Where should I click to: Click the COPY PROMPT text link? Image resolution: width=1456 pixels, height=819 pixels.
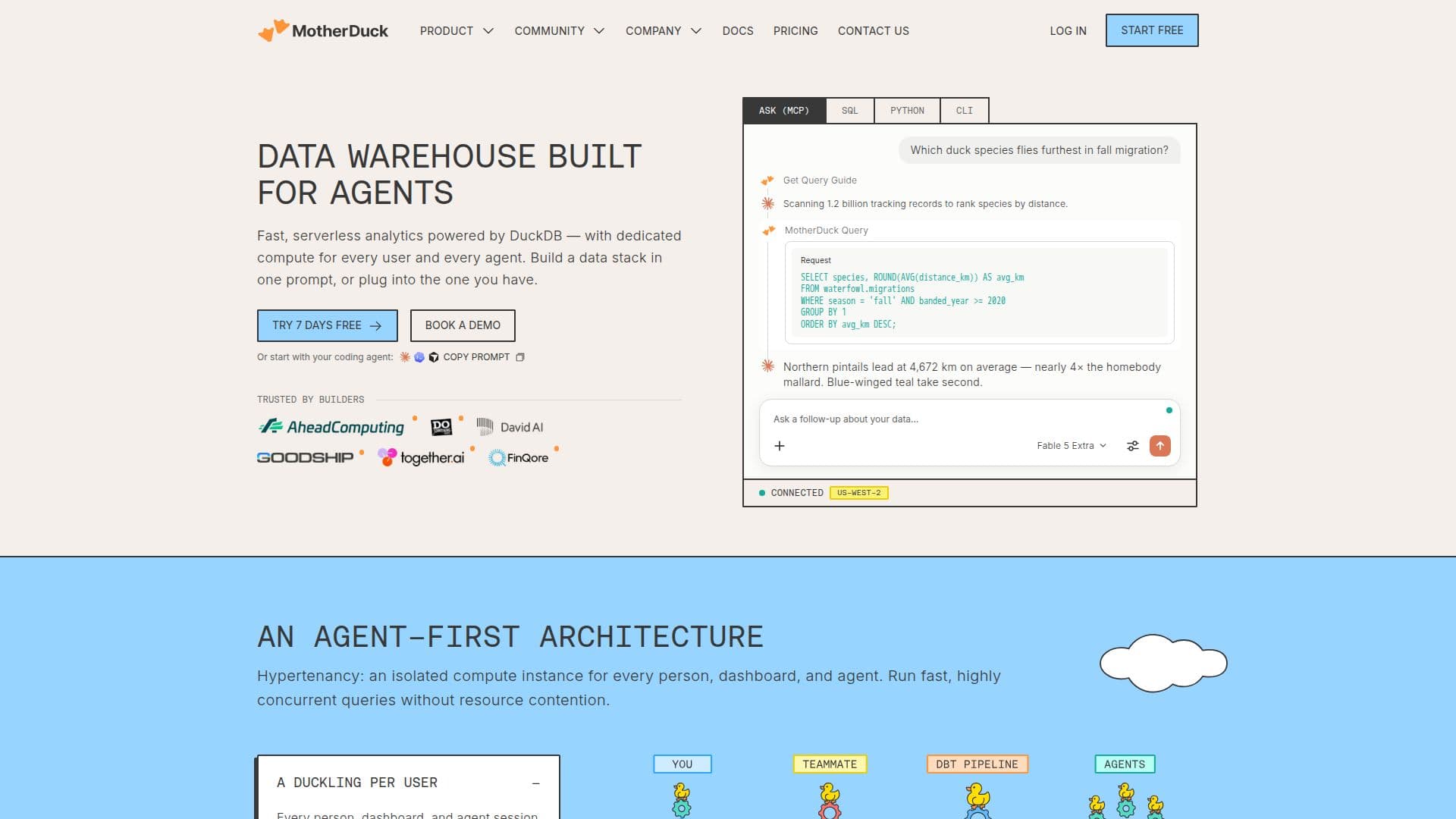click(476, 357)
